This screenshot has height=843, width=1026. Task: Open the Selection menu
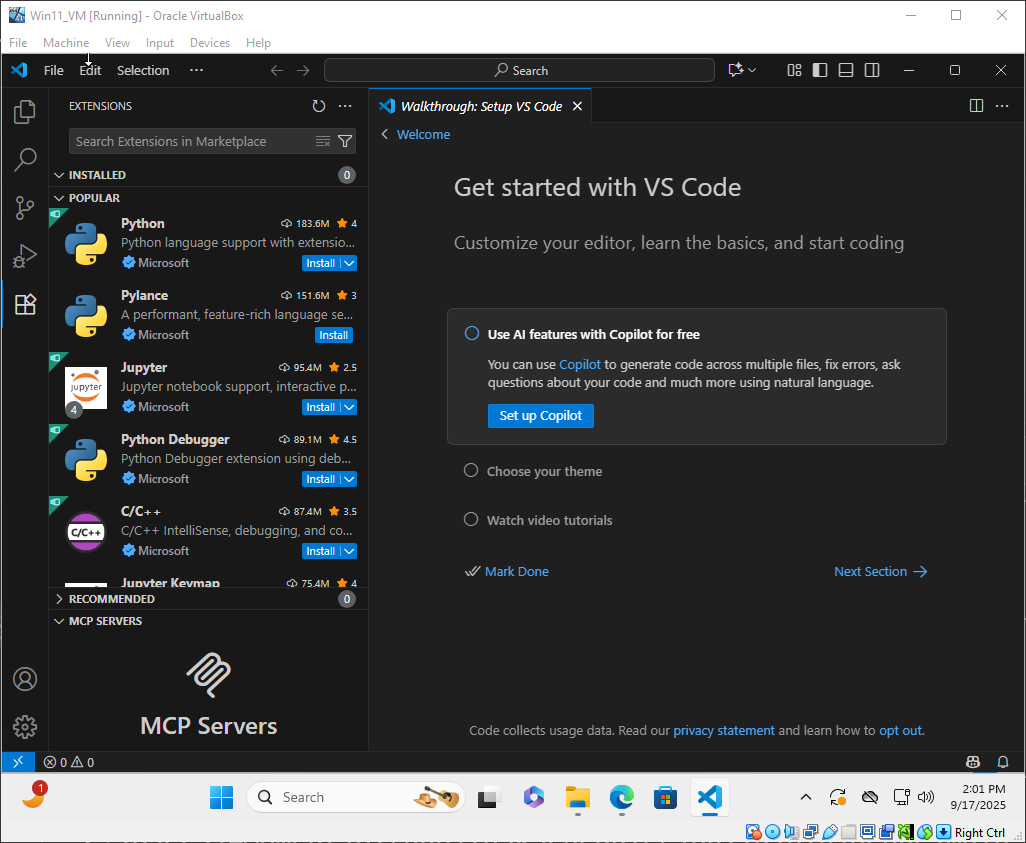click(x=143, y=70)
